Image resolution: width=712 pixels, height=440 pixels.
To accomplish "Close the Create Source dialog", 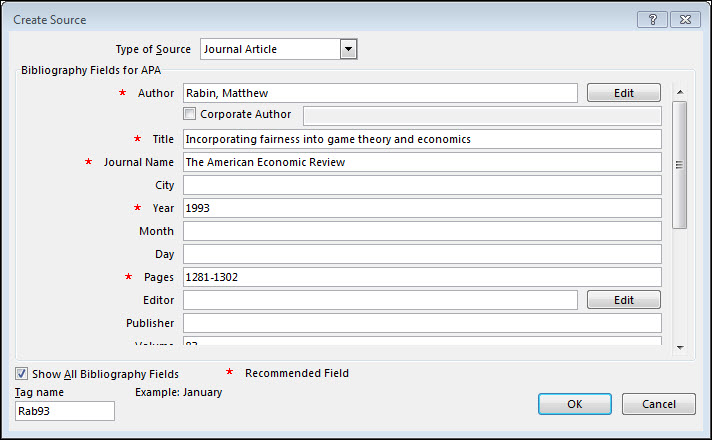I will tap(686, 20).
